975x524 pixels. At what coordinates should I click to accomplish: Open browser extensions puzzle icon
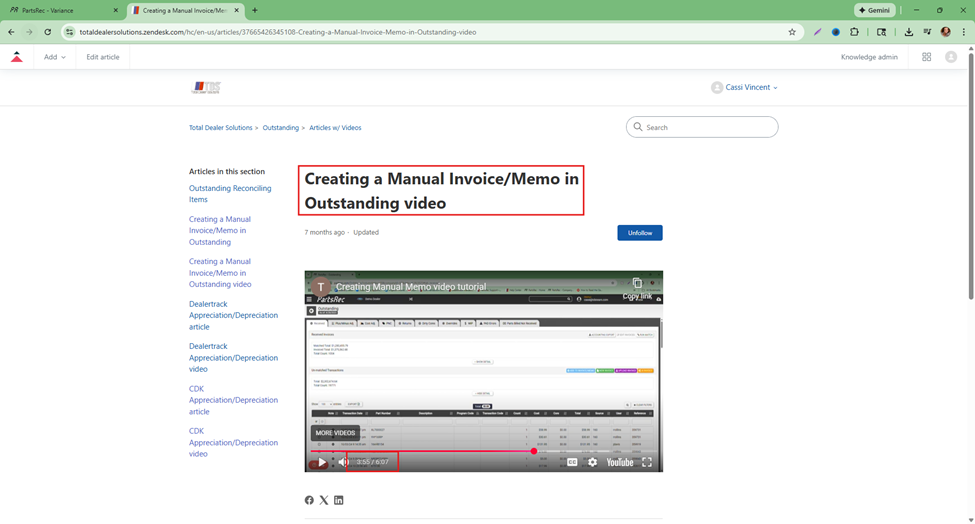854,32
